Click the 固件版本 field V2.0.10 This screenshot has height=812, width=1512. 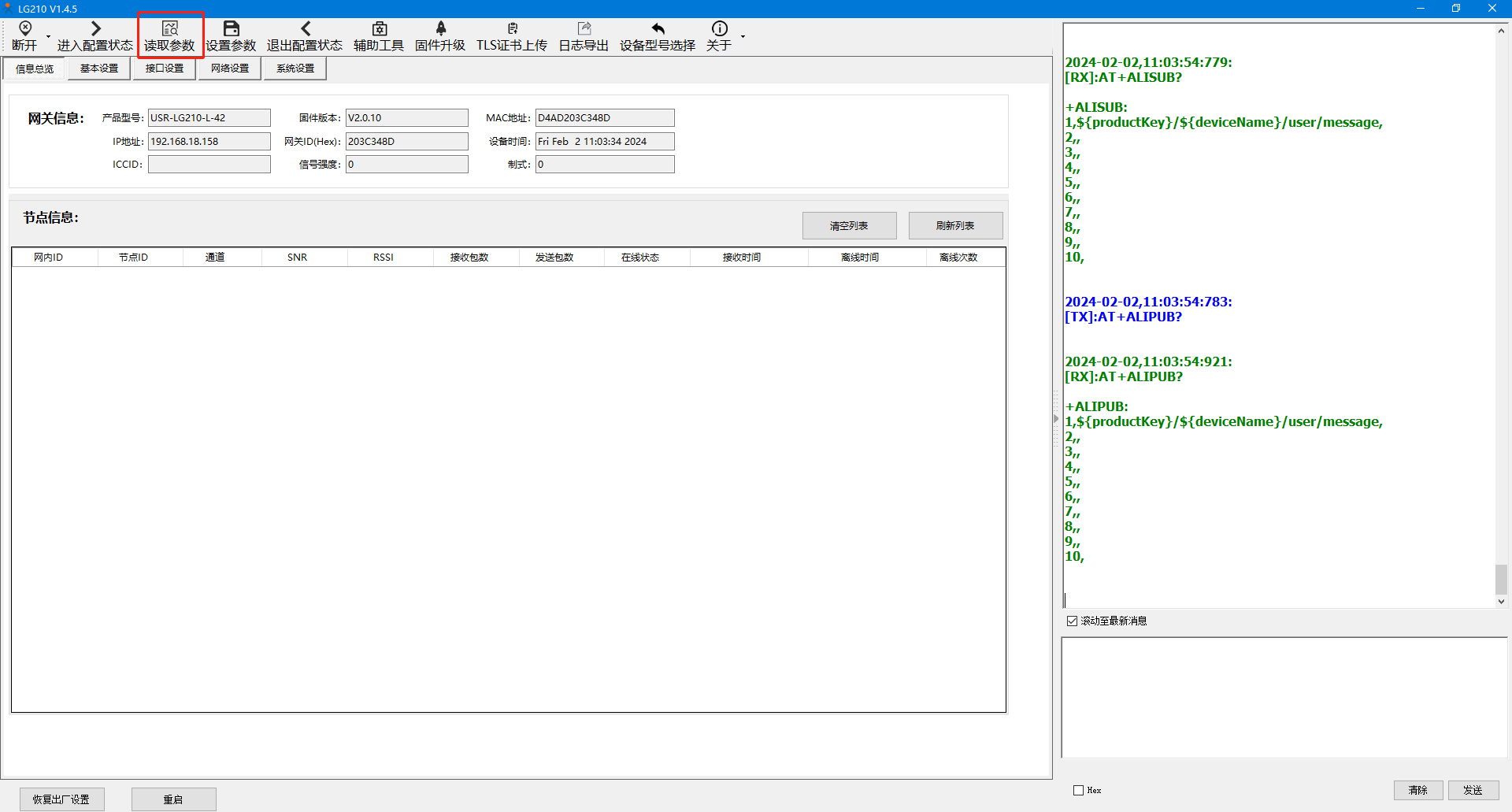coord(407,117)
